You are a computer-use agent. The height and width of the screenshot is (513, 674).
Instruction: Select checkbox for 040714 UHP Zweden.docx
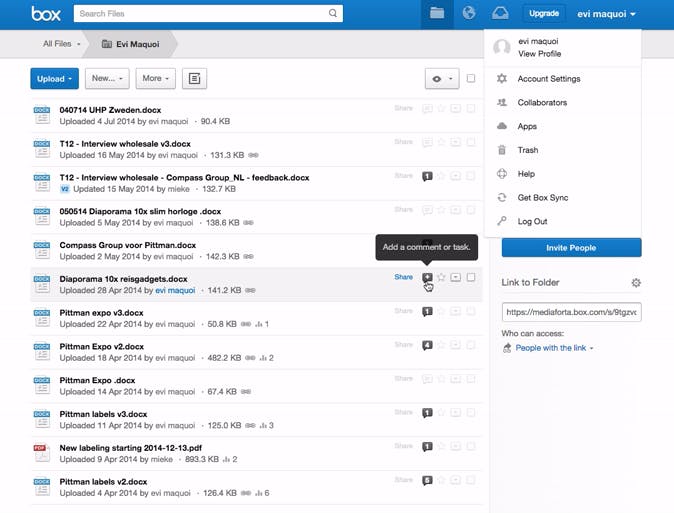click(471, 108)
